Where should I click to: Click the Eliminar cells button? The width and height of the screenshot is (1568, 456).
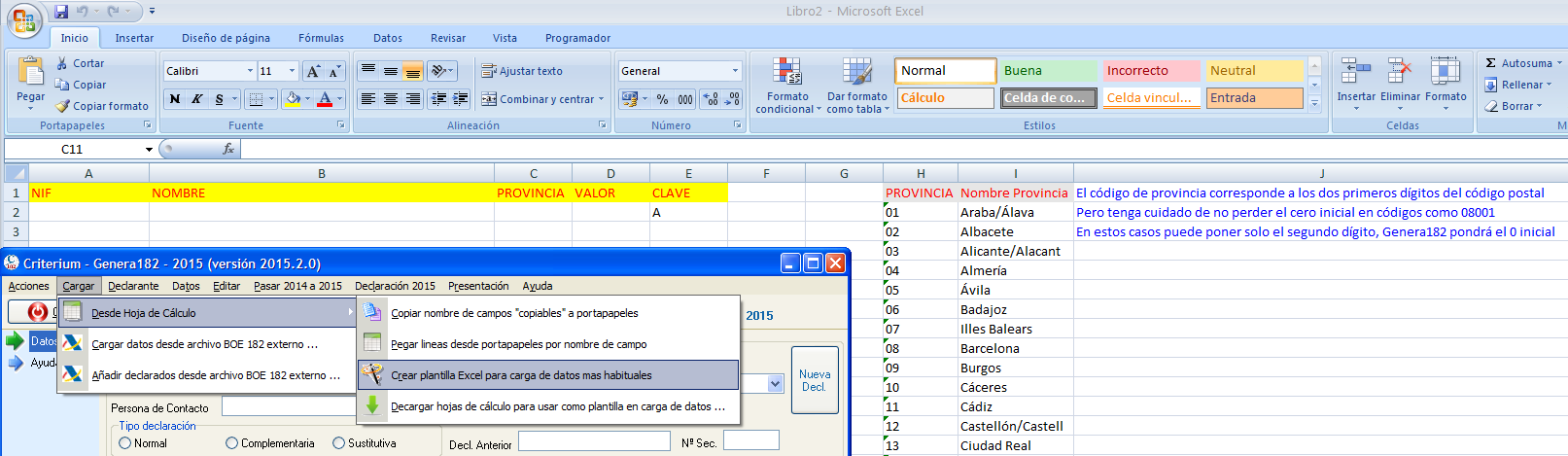[x=1400, y=84]
